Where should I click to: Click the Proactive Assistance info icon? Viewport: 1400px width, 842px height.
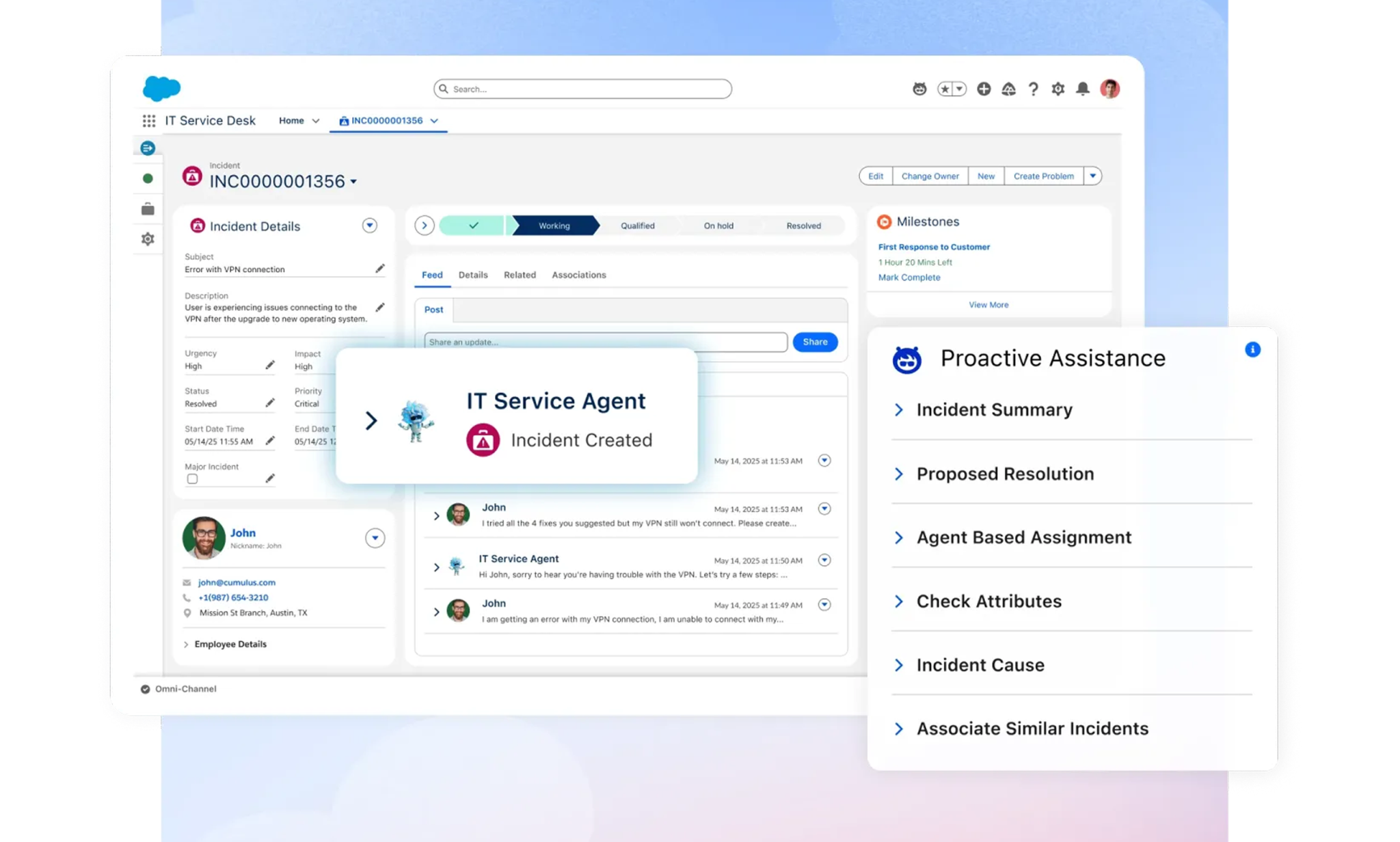[1252, 350]
